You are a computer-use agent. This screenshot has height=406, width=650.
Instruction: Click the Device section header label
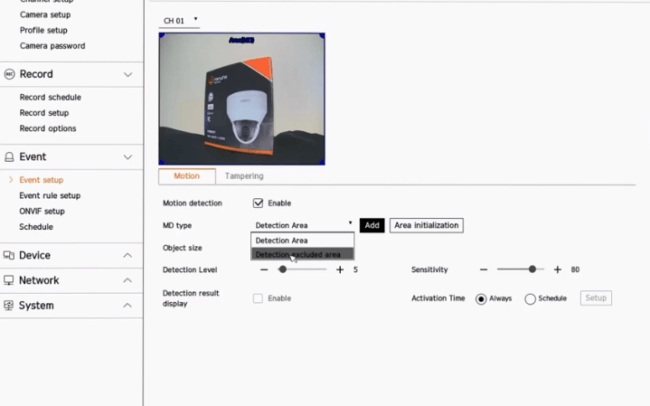pos(35,255)
